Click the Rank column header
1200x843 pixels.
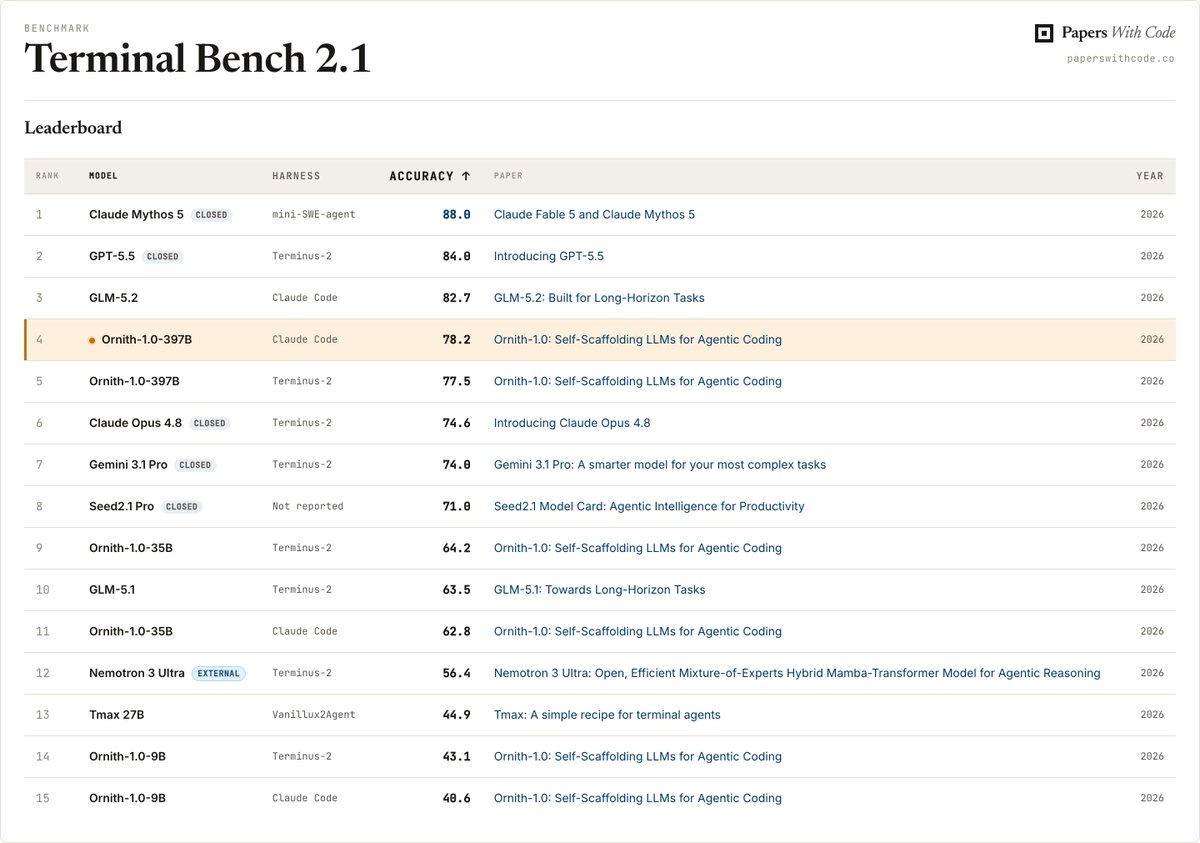[x=47, y=176]
